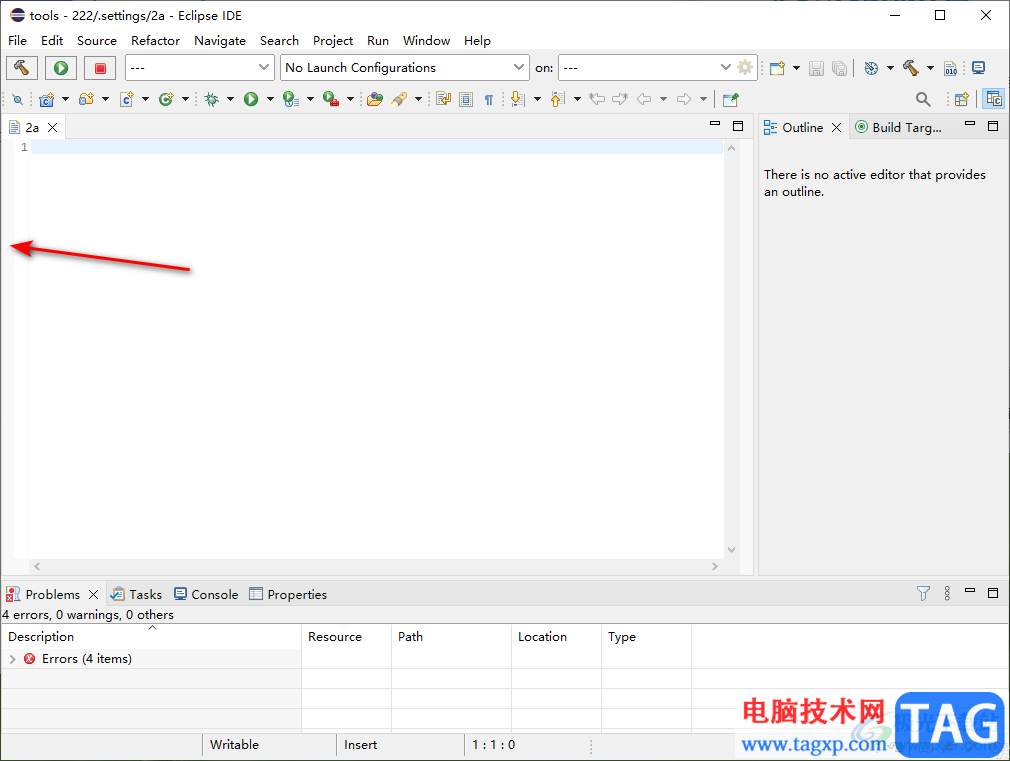This screenshot has height=761, width=1010.
Task: Expand the Errors (4 items) row
Action: pos(12,659)
